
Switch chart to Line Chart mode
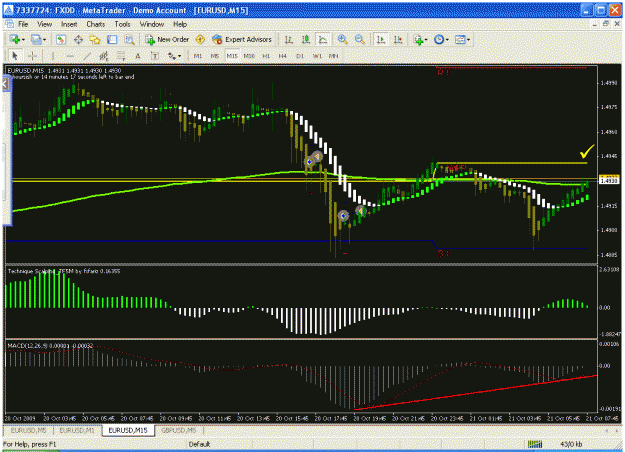click(323, 39)
